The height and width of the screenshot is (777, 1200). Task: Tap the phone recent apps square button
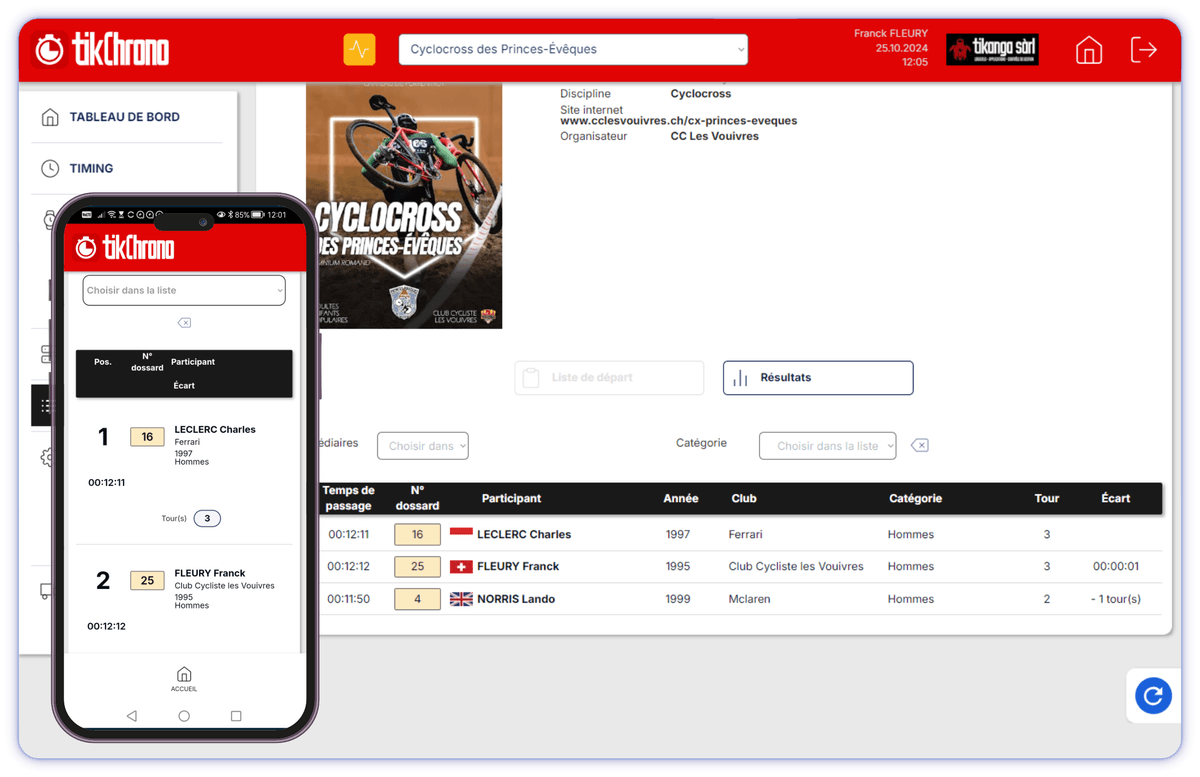[x=236, y=717]
